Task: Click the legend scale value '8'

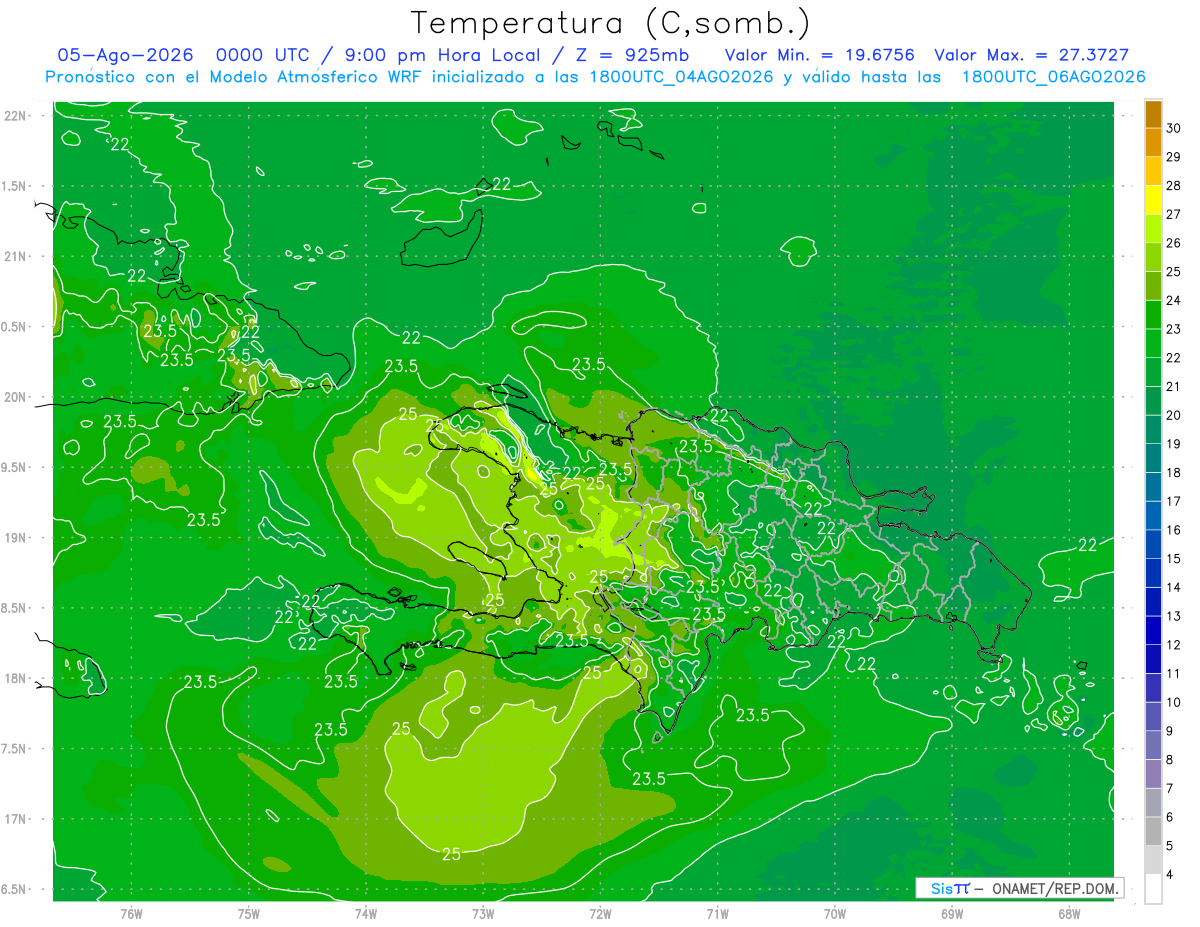Action: pos(1172,760)
